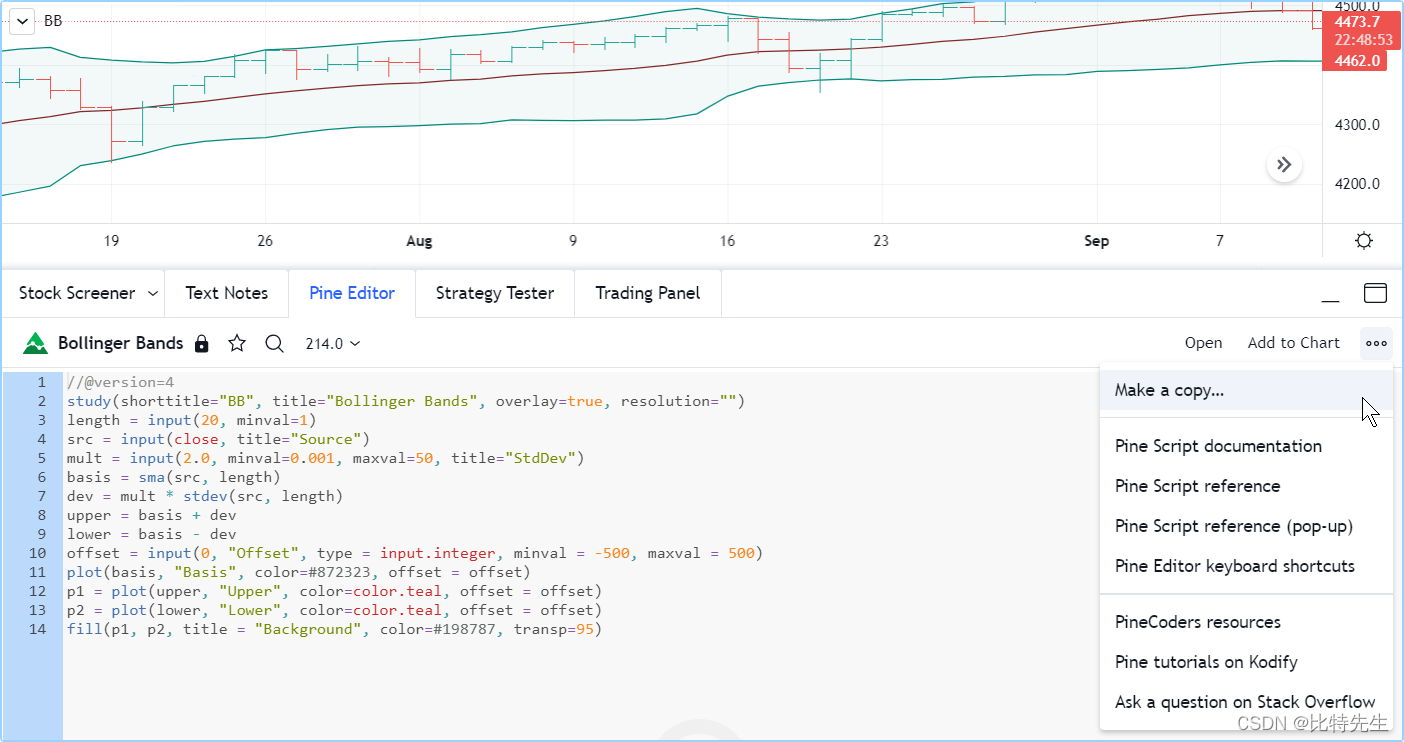
Task: Choose Make a copy... from the menu
Action: click(1246, 390)
